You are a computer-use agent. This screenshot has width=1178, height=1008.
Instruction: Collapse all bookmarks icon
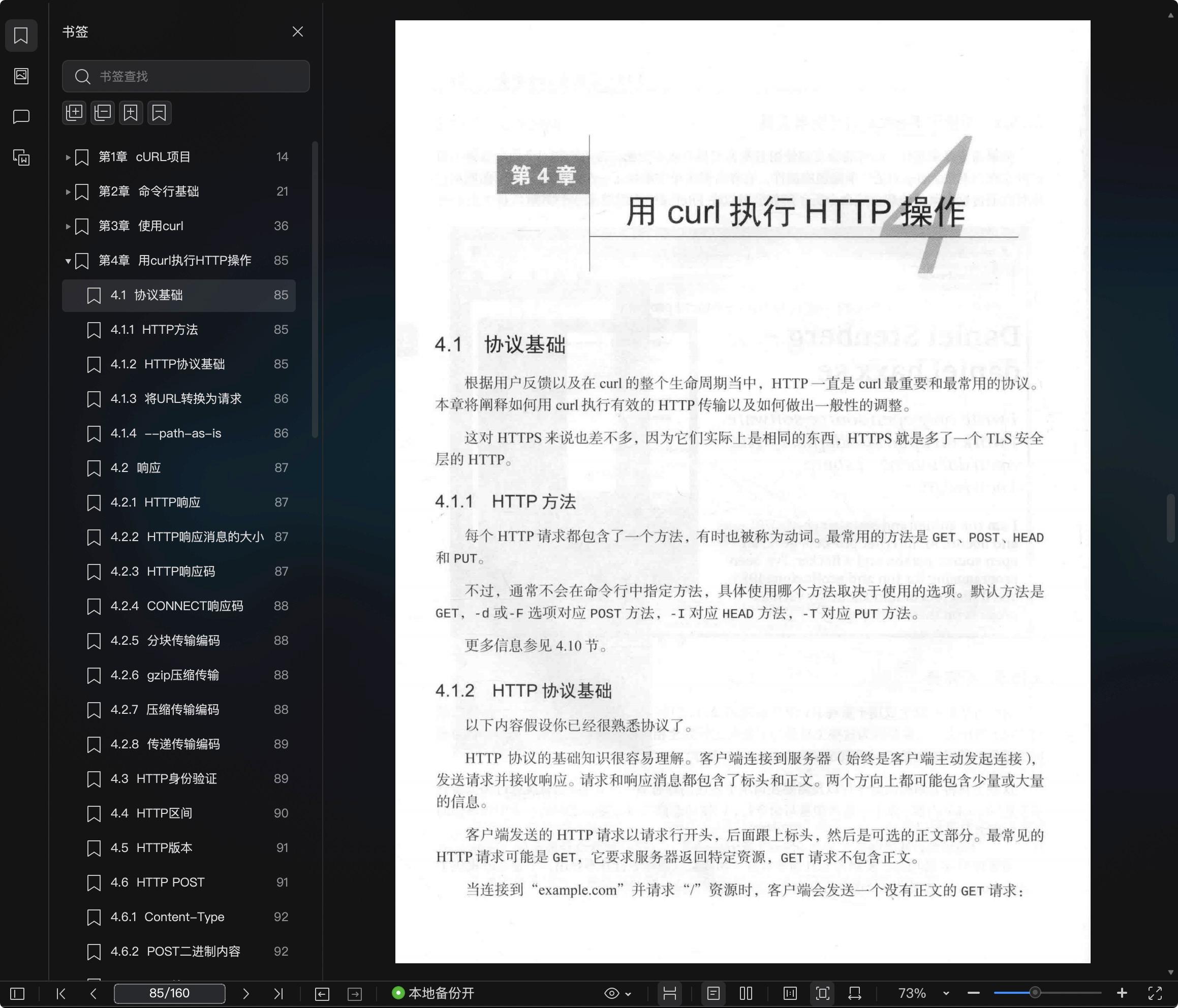(102, 113)
